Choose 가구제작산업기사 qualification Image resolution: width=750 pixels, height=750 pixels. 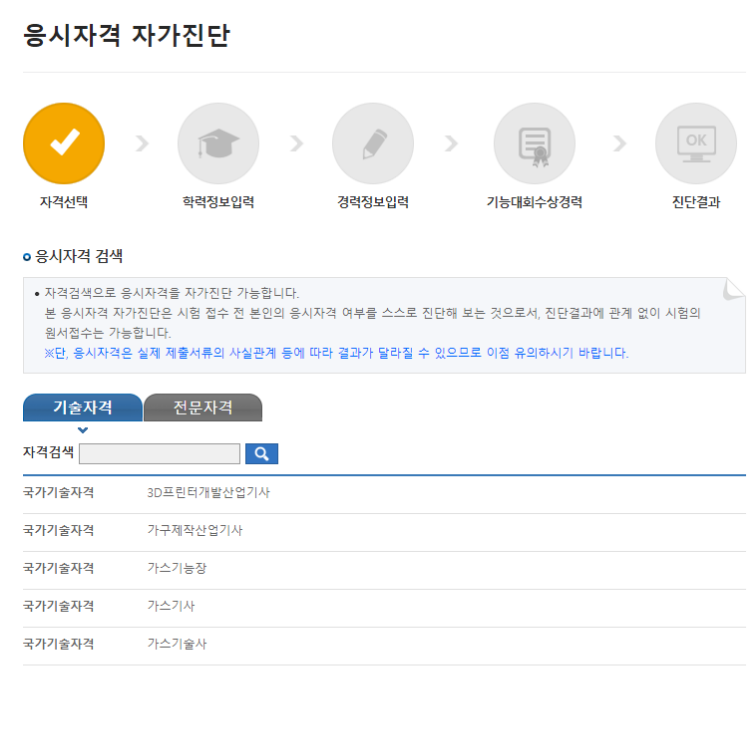click(x=195, y=530)
